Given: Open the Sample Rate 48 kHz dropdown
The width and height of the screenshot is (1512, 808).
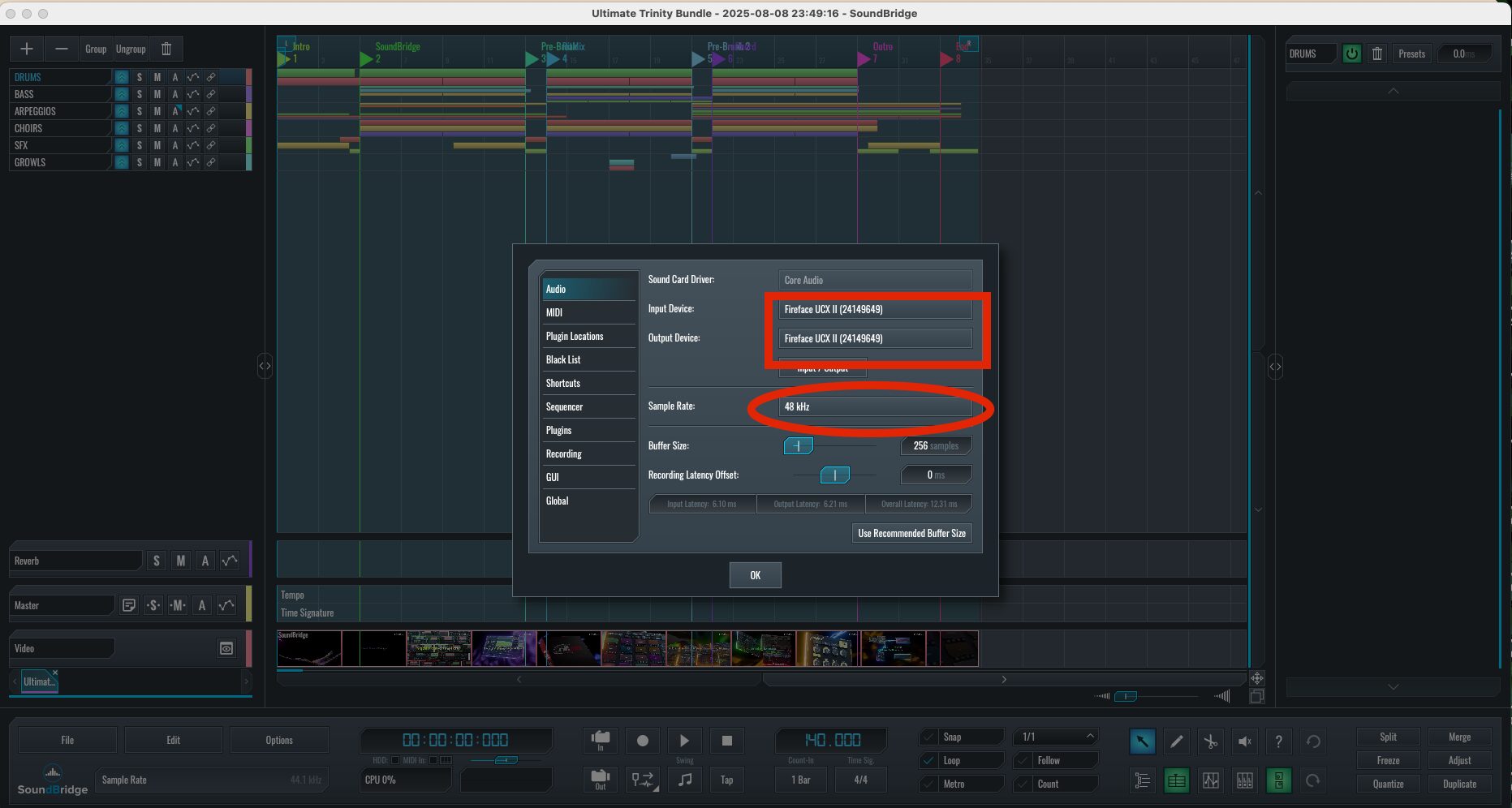Looking at the screenshot, I should click(x=875, y=406).
